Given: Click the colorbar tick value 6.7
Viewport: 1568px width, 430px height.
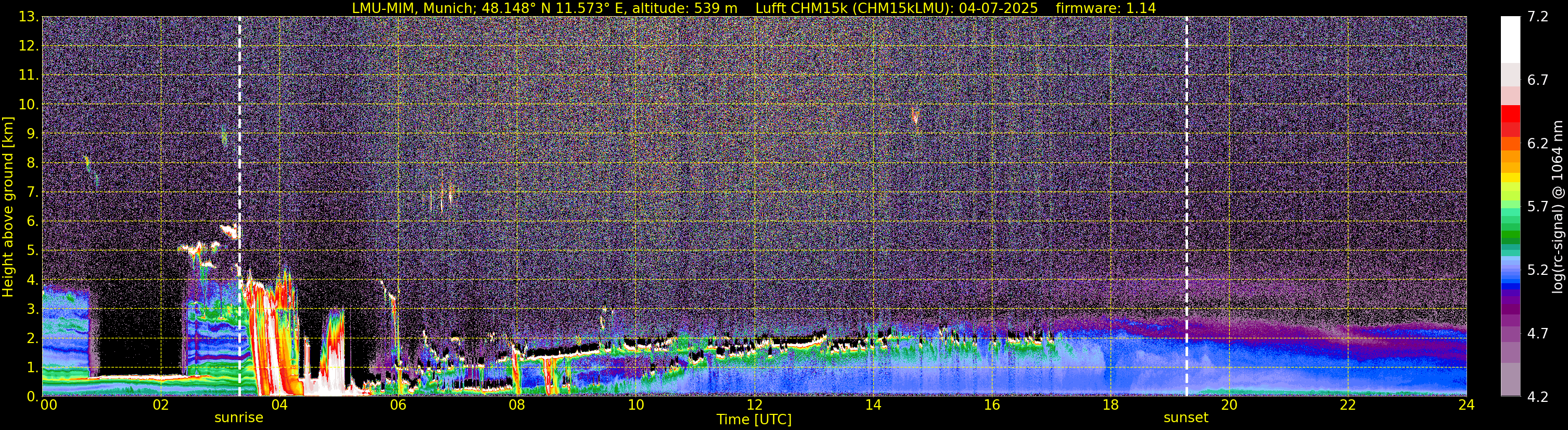Looking at the screenshot, I should point(1538,80).
